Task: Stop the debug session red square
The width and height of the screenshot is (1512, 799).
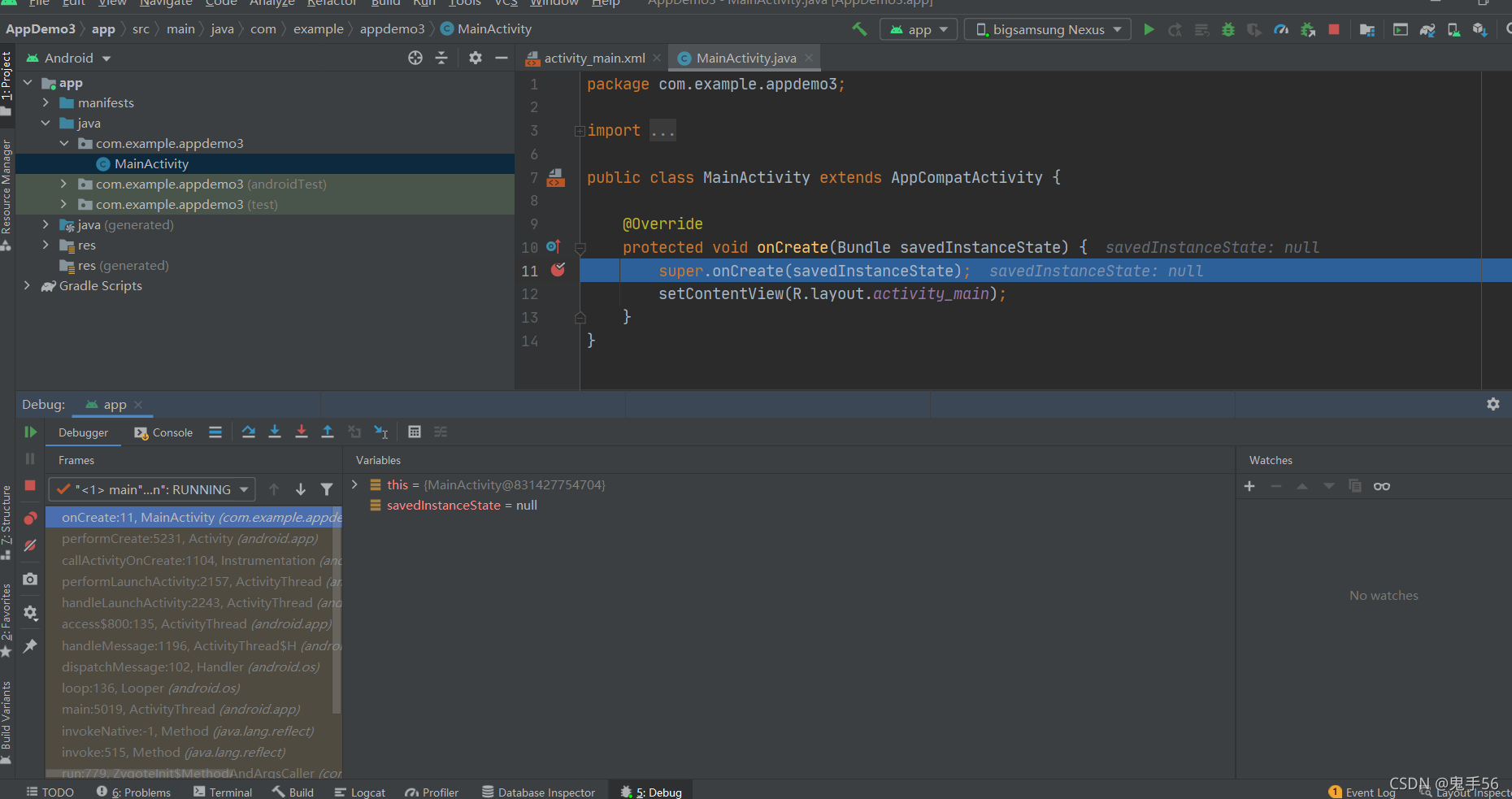Action: [x=30, y=485]
